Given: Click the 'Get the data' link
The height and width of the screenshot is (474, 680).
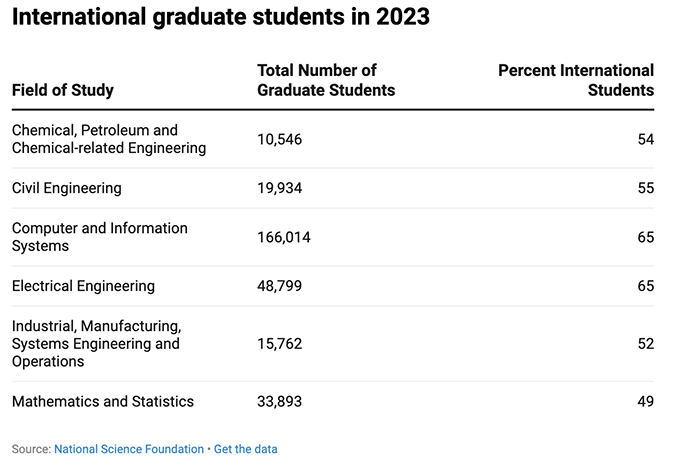Looking at the screenshot, I should click(x=245, y=450).
